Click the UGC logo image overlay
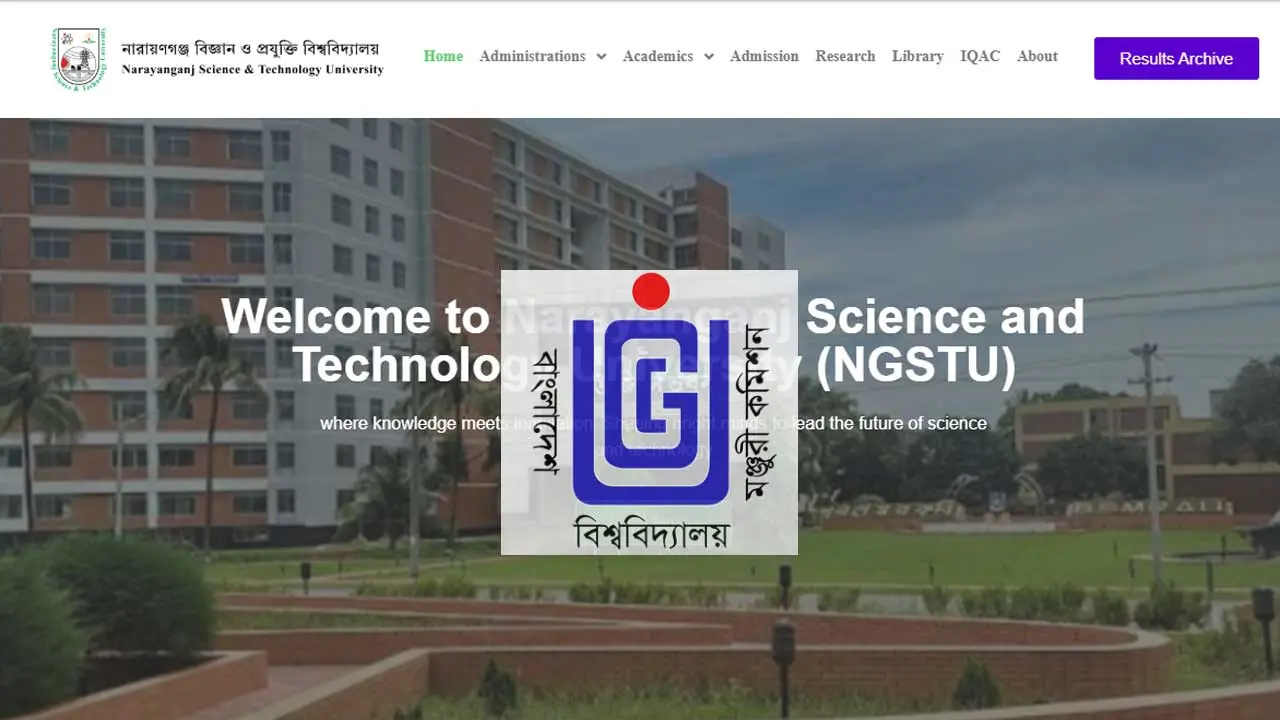1280x720 pixels. click(649, 412)
